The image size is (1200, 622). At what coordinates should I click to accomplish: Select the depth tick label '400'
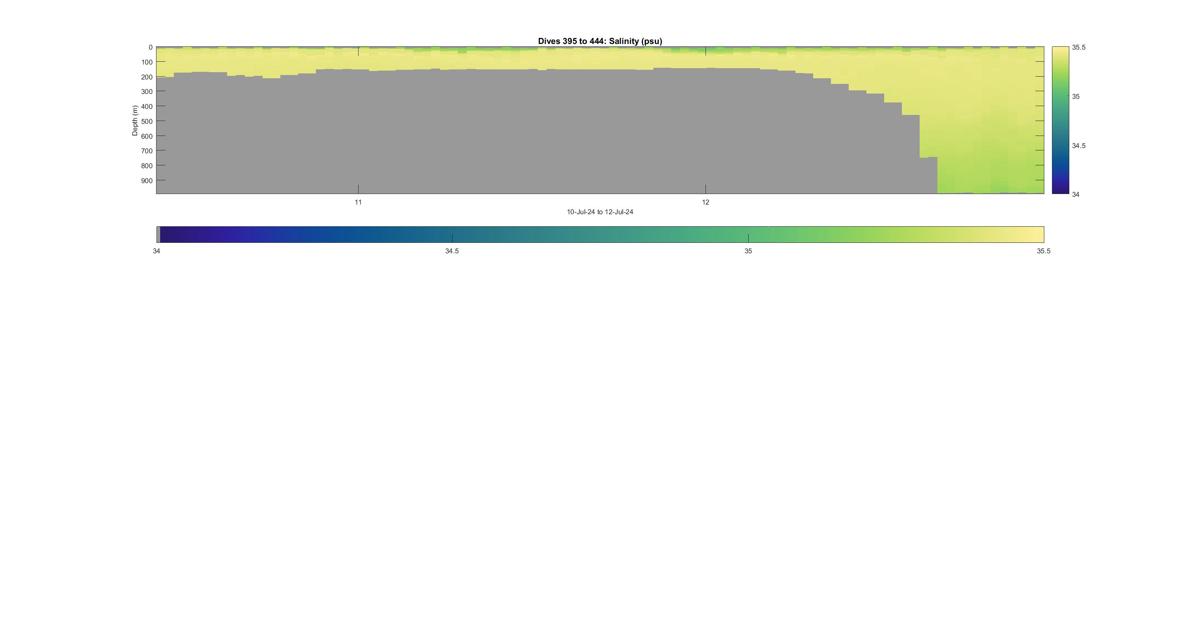(146, 106)
